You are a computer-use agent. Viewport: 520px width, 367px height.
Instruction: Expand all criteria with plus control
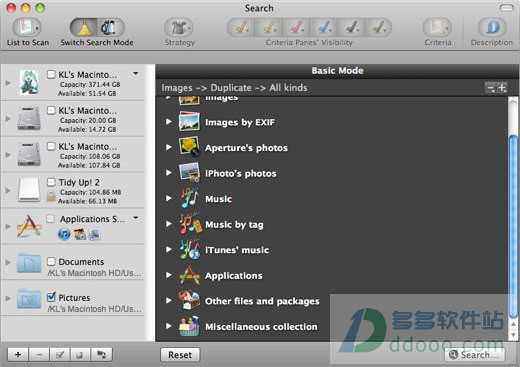point(502,88)
